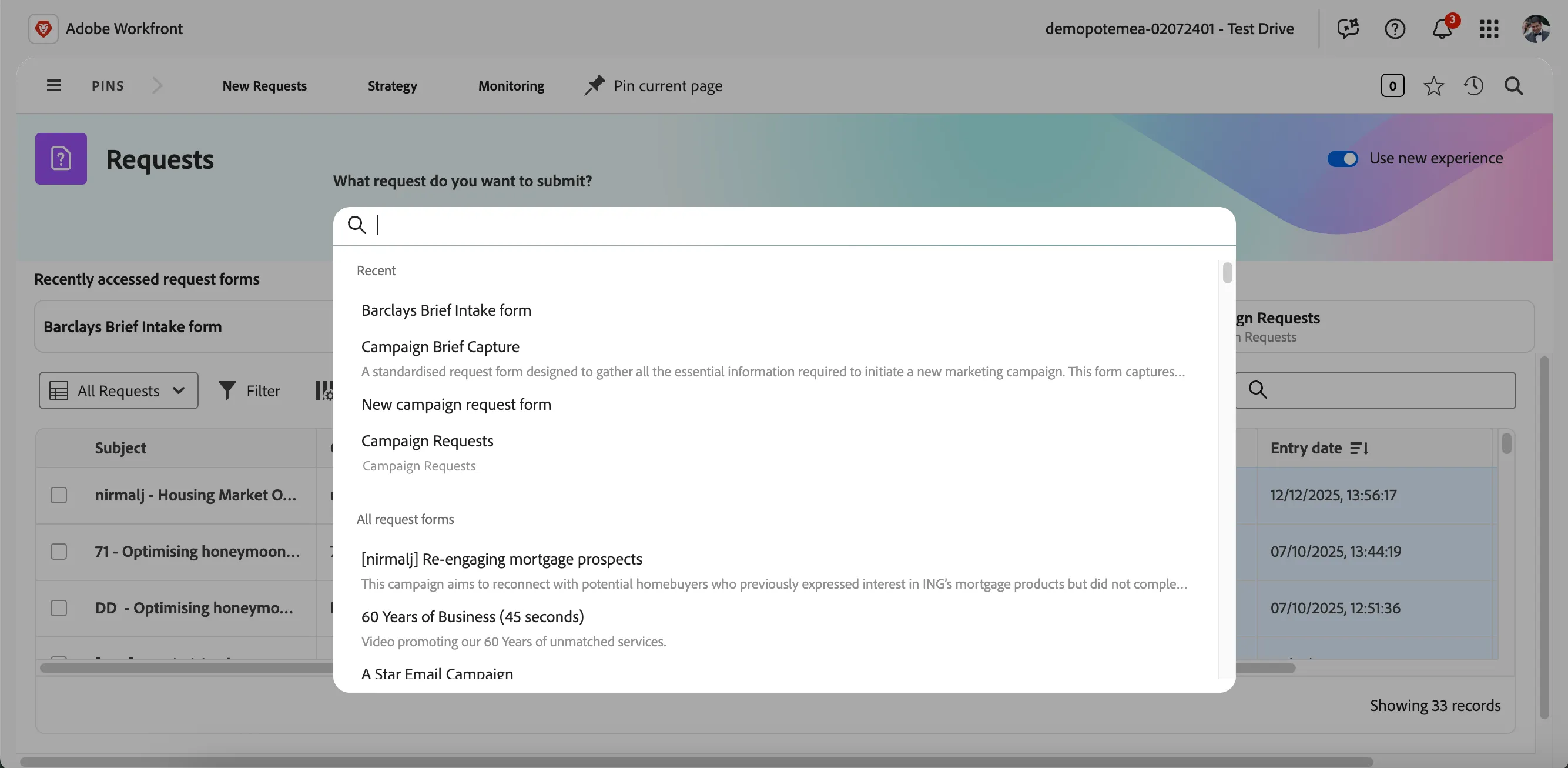
Task: Click the demopotemea-02072401 - Test Drive label
Action: (x=1170, y=29)
